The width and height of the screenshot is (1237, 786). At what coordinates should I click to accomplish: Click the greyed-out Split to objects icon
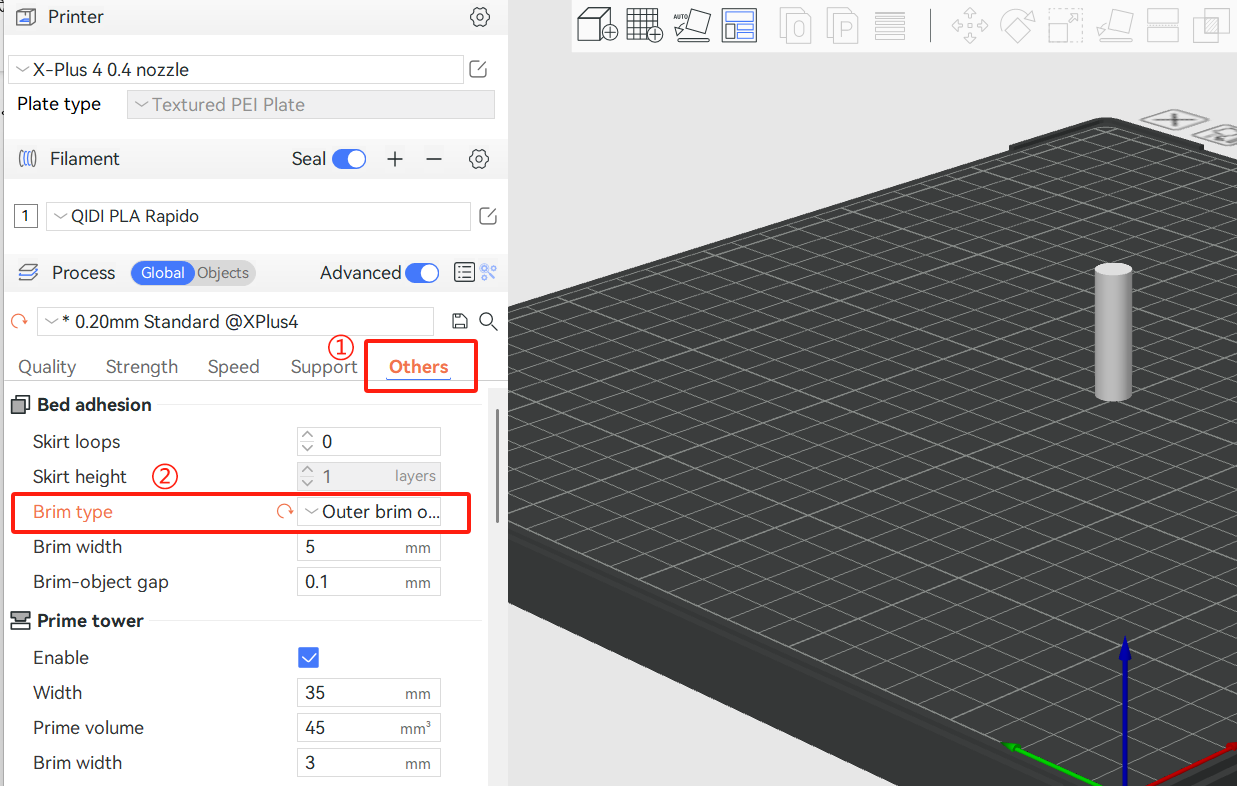coord(796,25)
